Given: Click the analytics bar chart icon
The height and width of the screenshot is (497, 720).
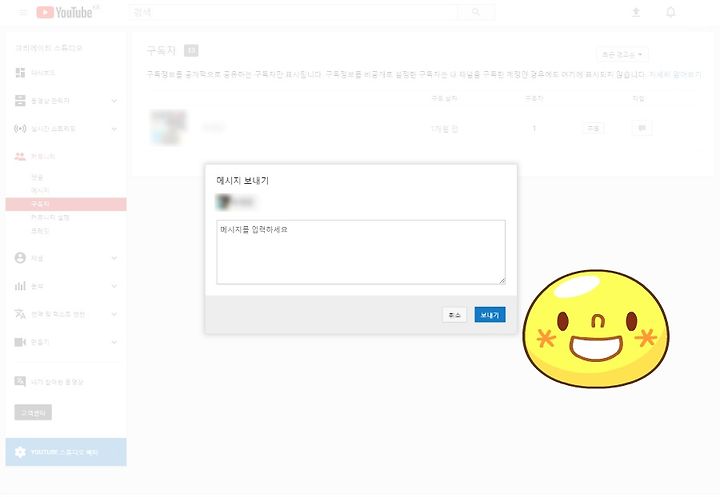Looking at the screenshot, I should (x=20, y=286).
